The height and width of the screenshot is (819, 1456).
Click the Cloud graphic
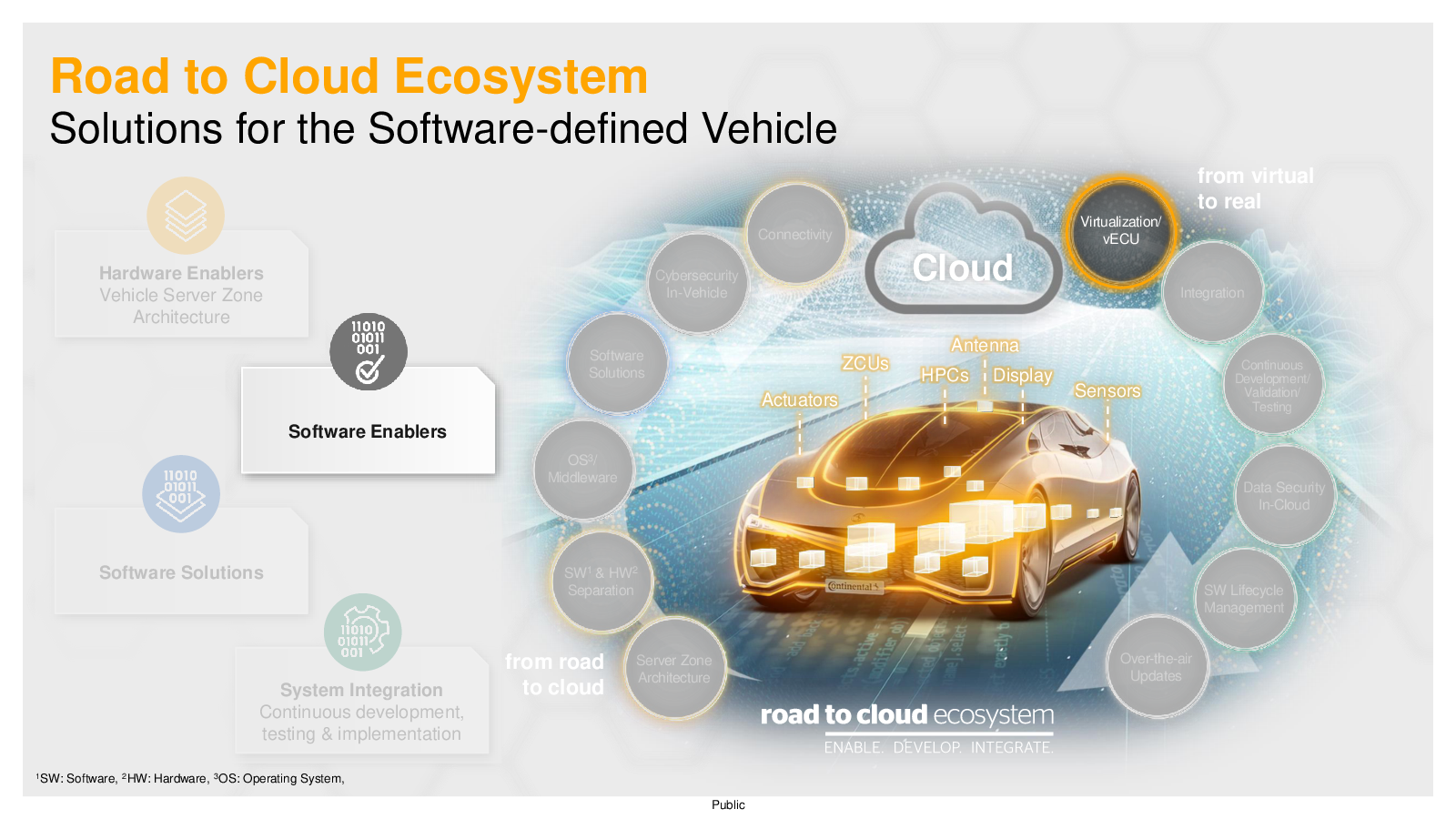(x=963, y=250)
